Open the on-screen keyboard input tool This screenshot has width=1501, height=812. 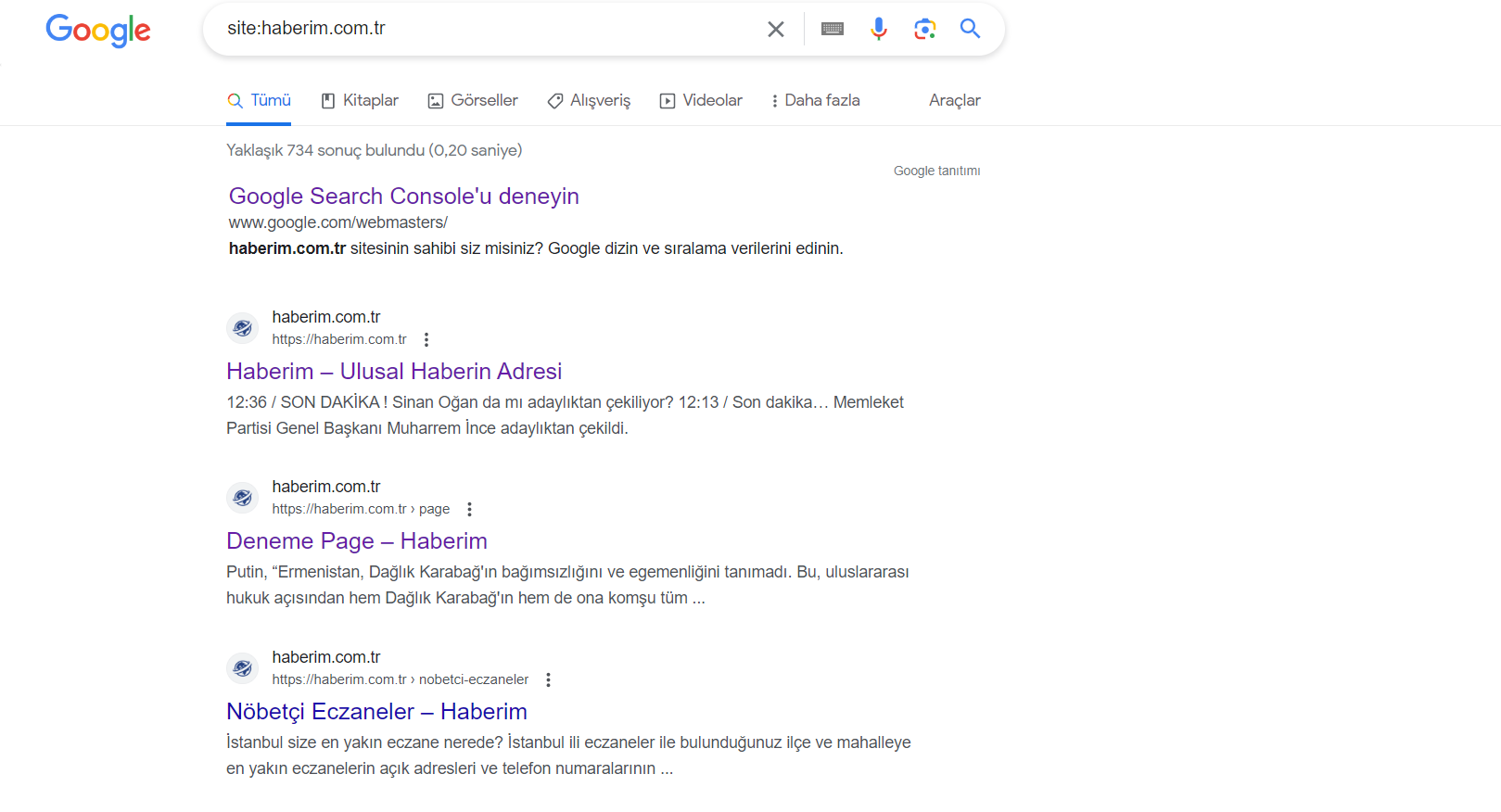(x=833, y=30)
